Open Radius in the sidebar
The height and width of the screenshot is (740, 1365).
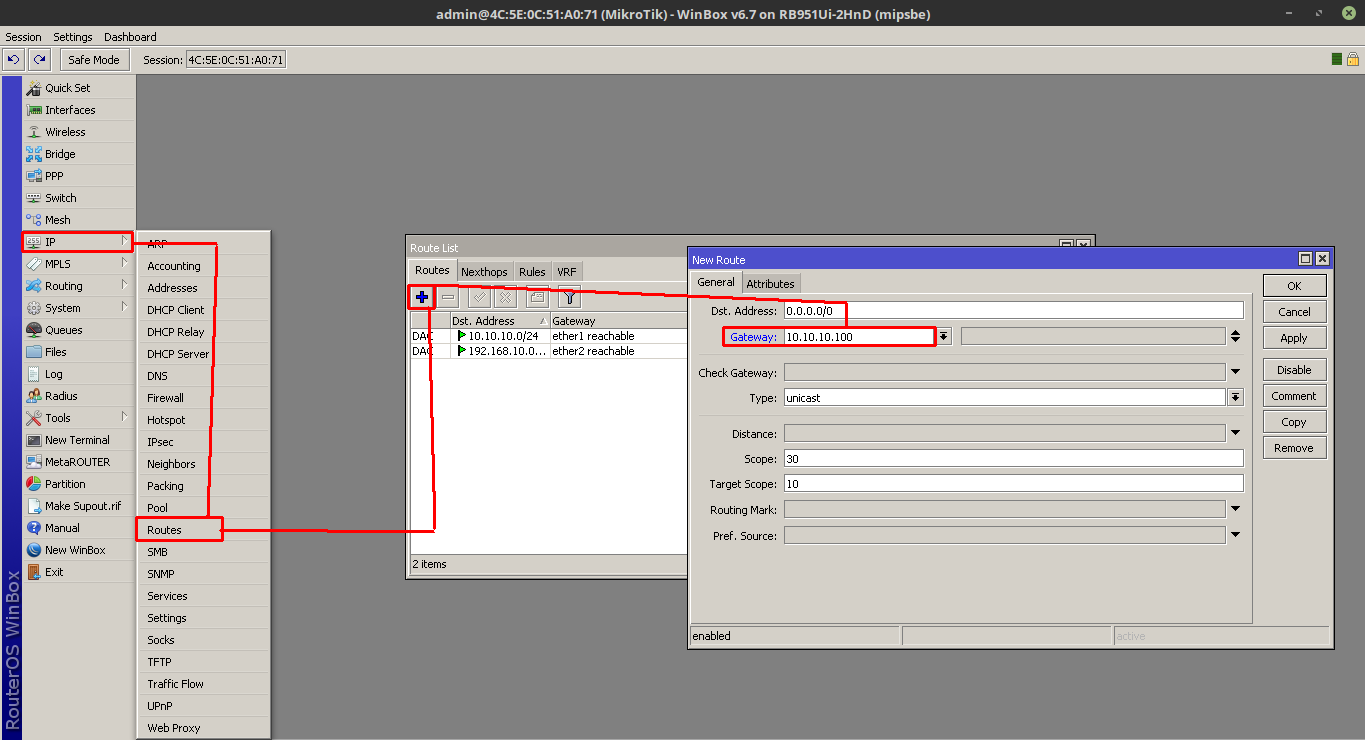(x=79, y=396)
